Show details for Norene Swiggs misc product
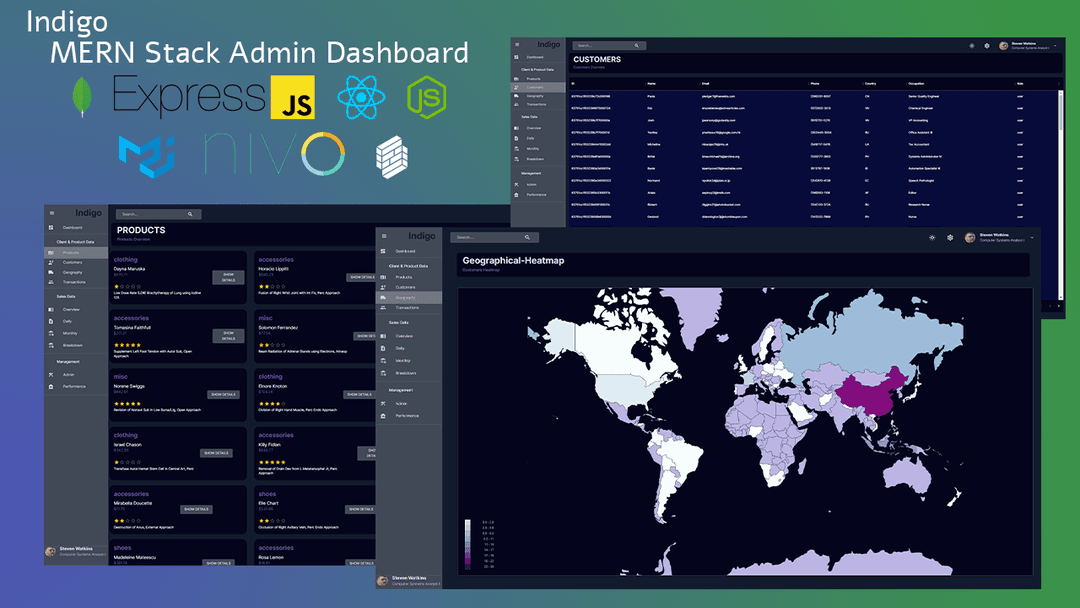This screenshot has width=1080, height=608. pos(223,395)
